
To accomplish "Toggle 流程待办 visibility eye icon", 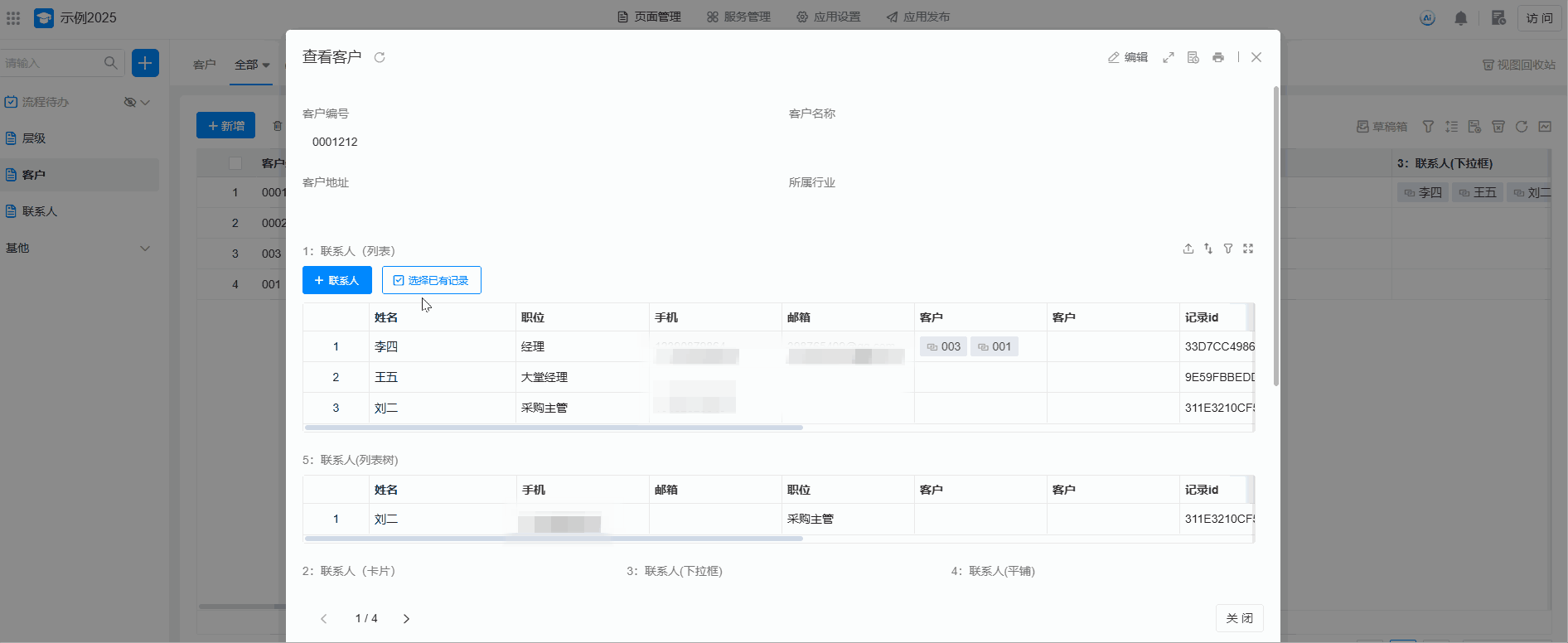I will click(129, 102).
